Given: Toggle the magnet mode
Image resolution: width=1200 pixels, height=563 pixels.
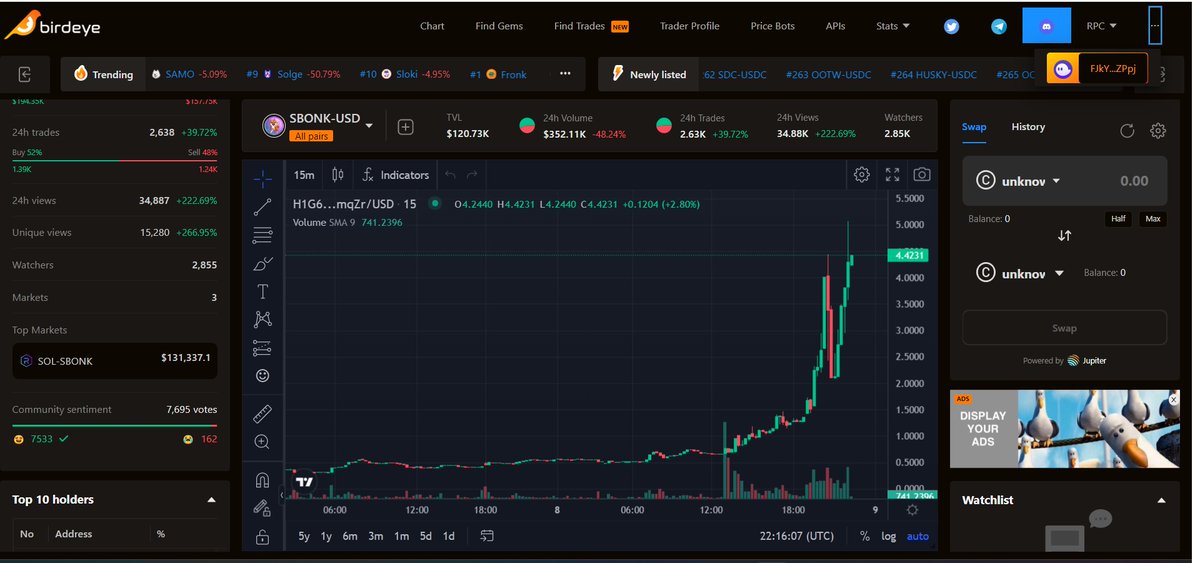Looking at the screenshot, I should tap(262, 479).
